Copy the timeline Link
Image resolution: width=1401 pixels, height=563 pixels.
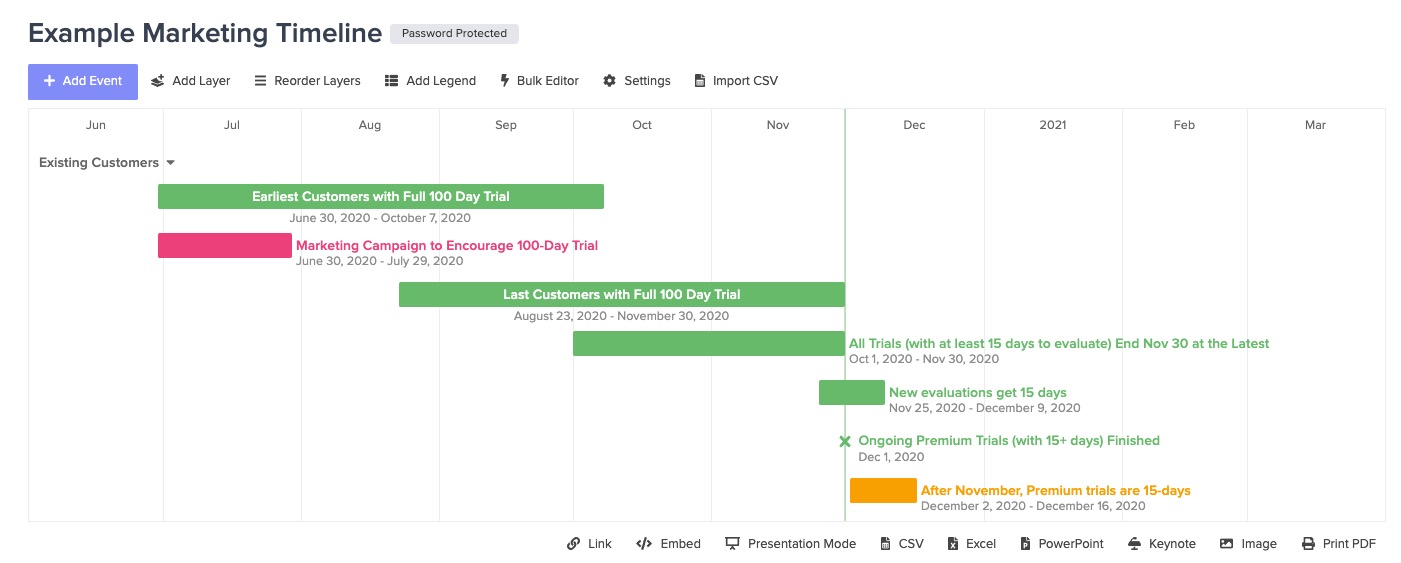pyautogui.click(x=588, y=544)
